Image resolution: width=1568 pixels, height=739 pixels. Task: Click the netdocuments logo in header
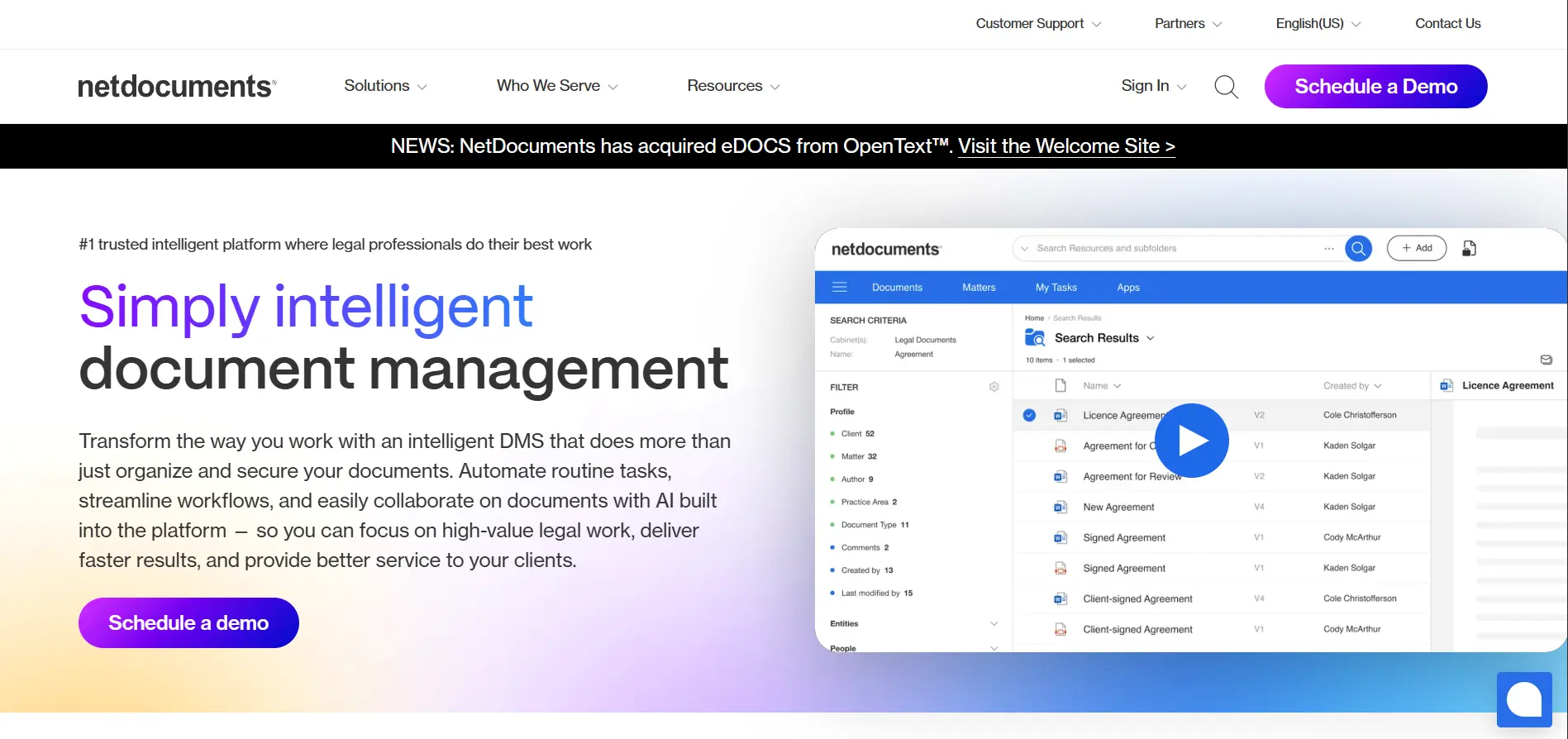point(177,86)
